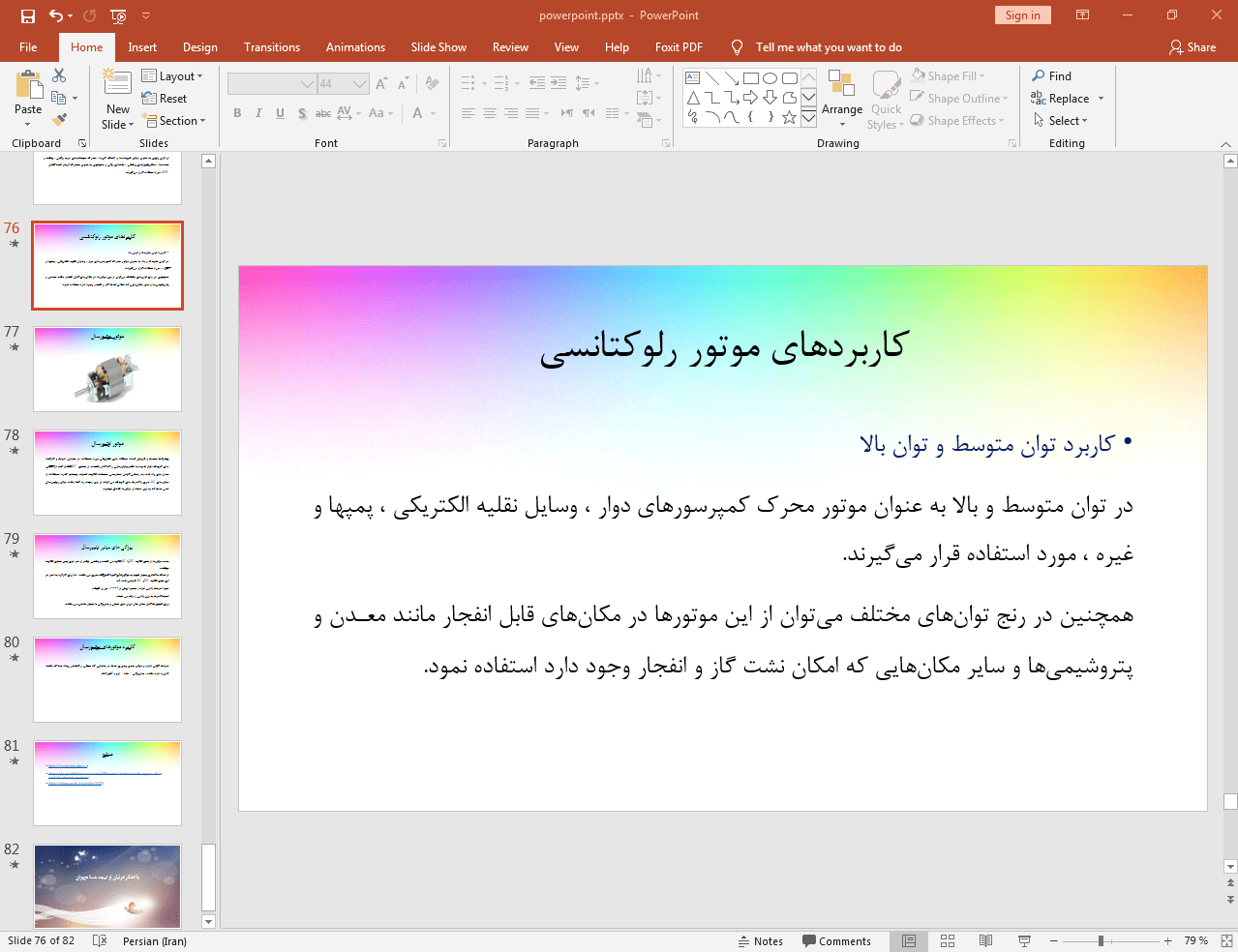Align text to the right
This screenshot has width=1238, height=952.
click(x=510, y=113)
